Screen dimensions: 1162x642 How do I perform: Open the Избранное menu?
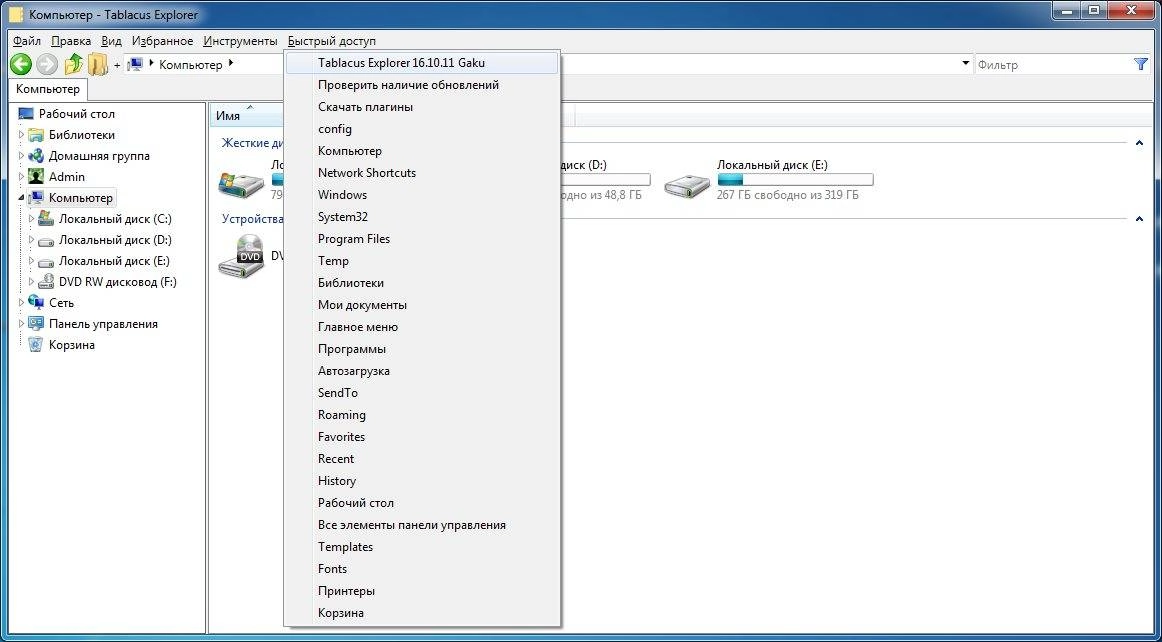(162, 41)
